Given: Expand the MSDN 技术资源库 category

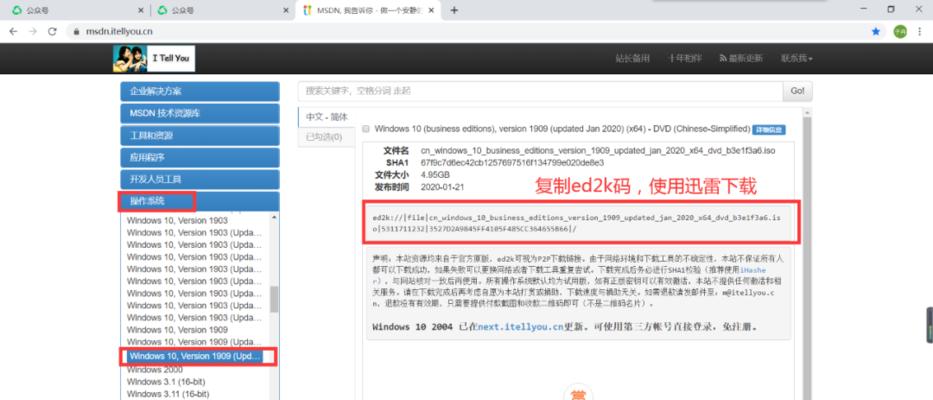Looking at the screenshot, I should click(200, 114).
